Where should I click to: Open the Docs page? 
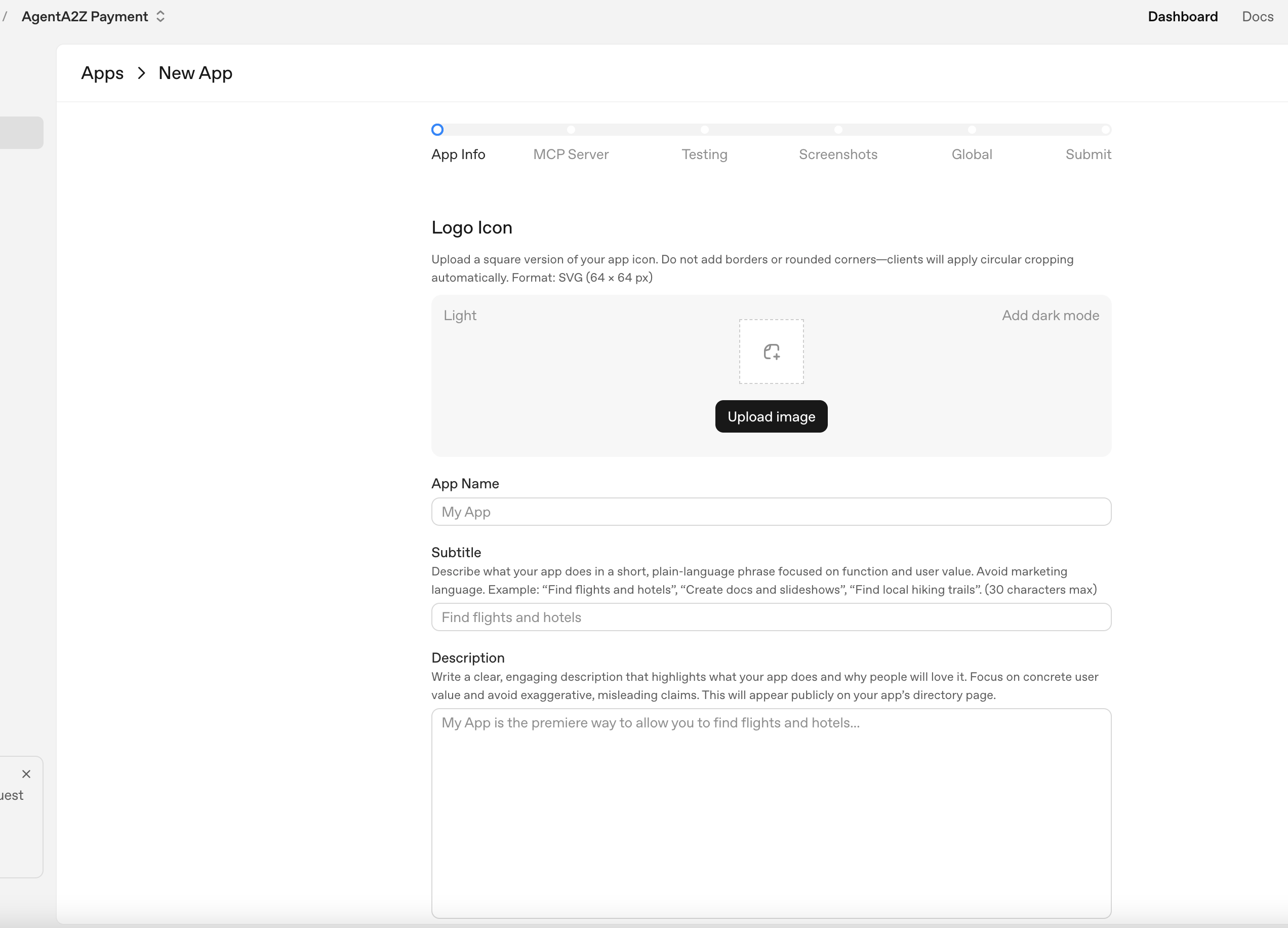[x=1257, y=17]
